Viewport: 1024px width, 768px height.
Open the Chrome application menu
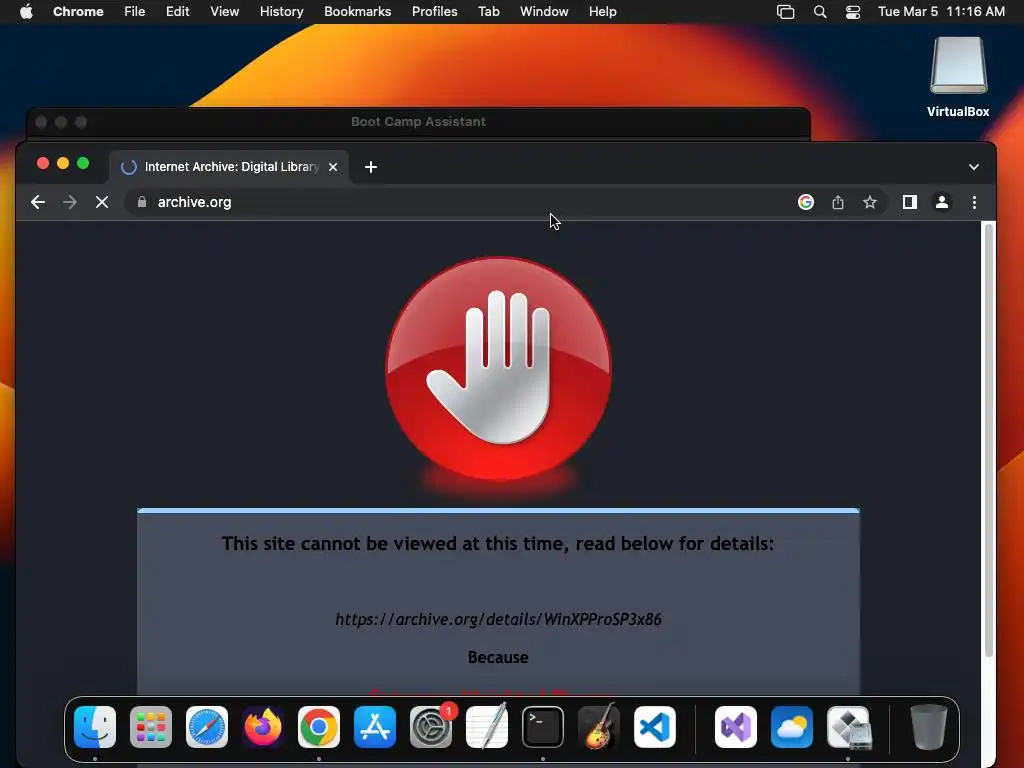(x=78, y=12)
